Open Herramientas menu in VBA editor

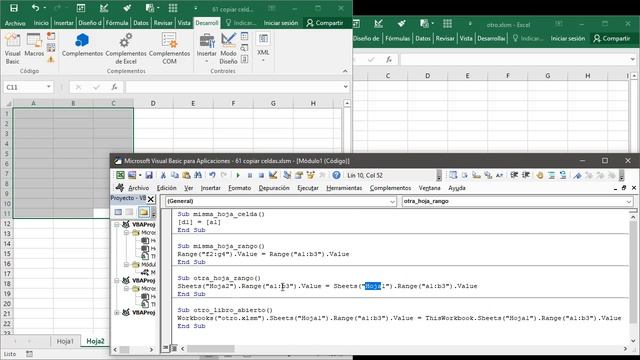344,188
